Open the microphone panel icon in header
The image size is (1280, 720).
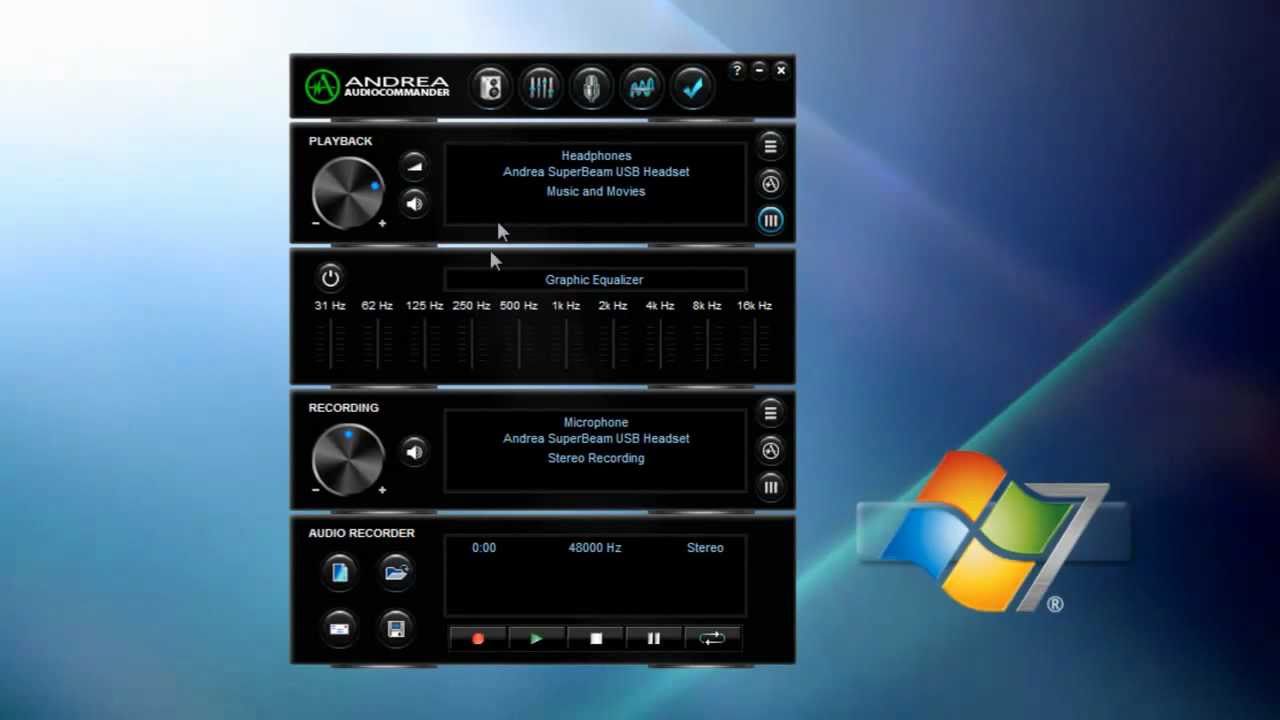591,87
